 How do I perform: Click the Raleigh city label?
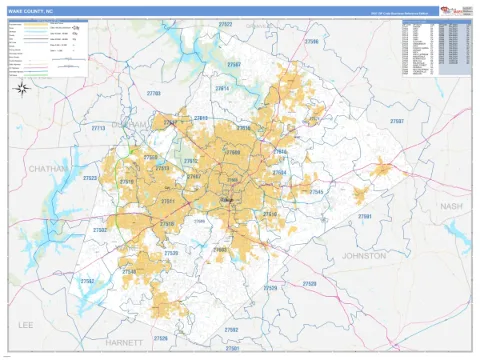[x=226, y=199]
